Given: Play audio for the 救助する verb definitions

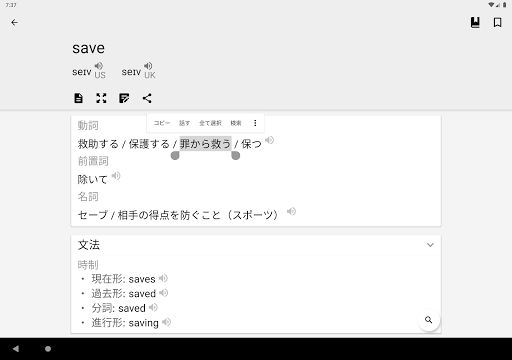Looking at the screenshot, I should [269, 140].
